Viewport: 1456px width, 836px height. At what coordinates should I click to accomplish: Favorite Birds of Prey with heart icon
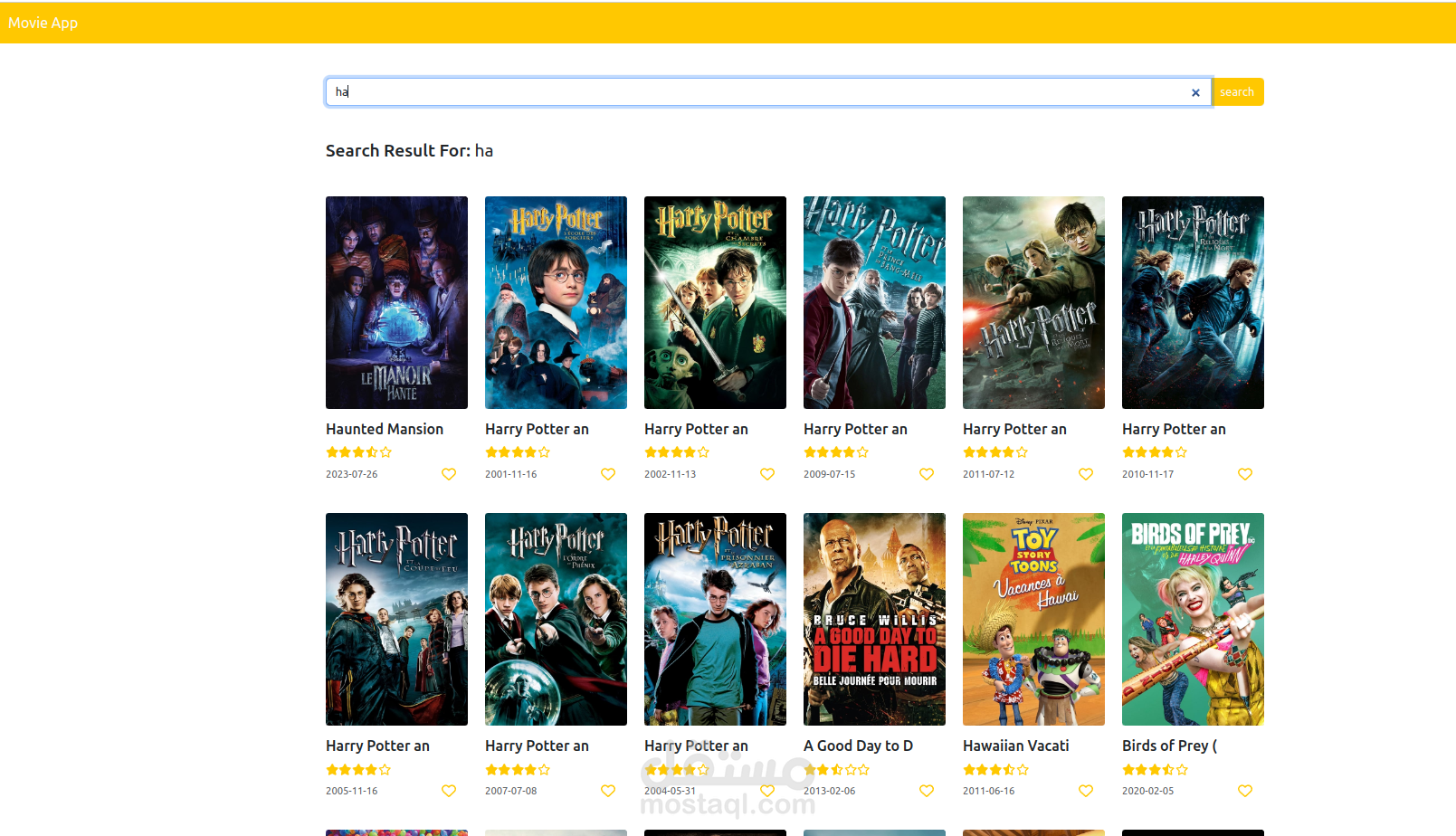(x=1245, y=791)
